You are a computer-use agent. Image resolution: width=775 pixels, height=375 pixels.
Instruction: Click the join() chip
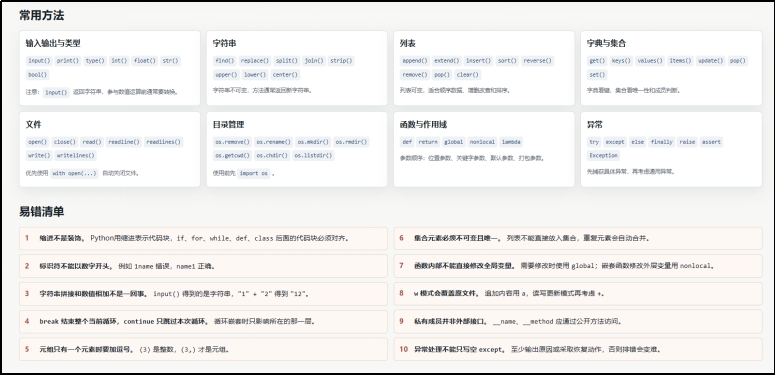point(314,61)
